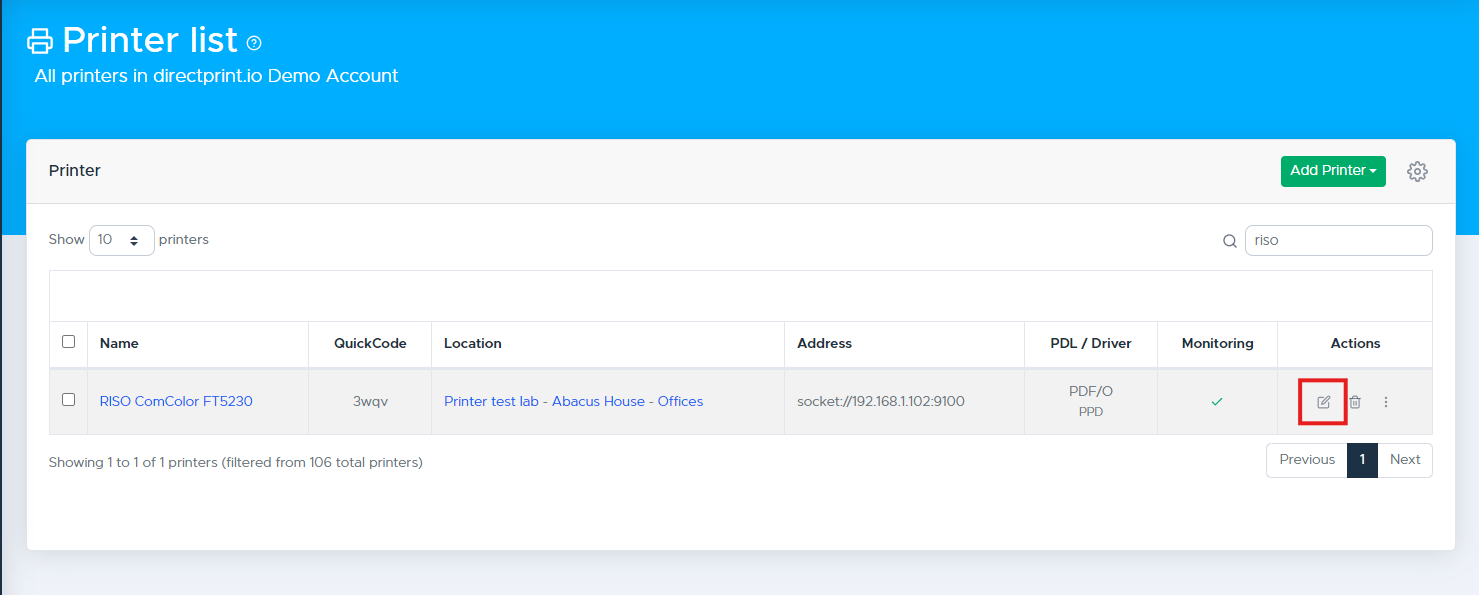
Task: Click the Actions column header
Action: 1355,343
